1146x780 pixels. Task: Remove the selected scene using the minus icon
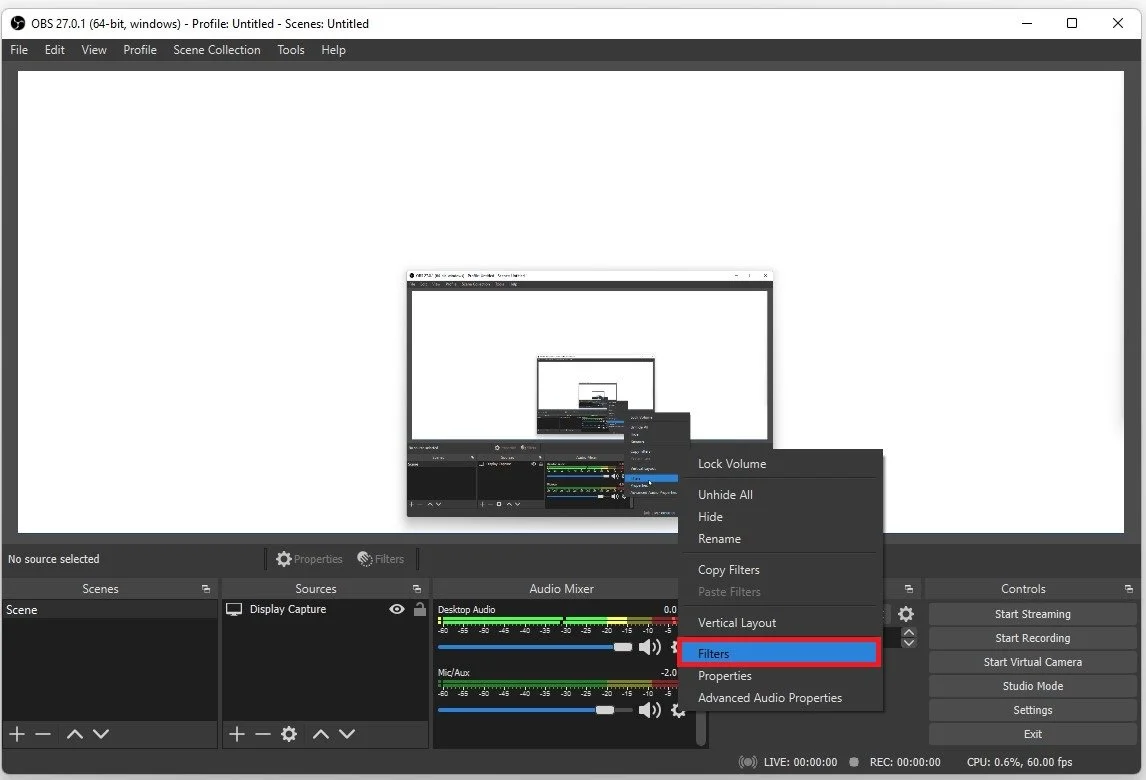tap(42, 734)
